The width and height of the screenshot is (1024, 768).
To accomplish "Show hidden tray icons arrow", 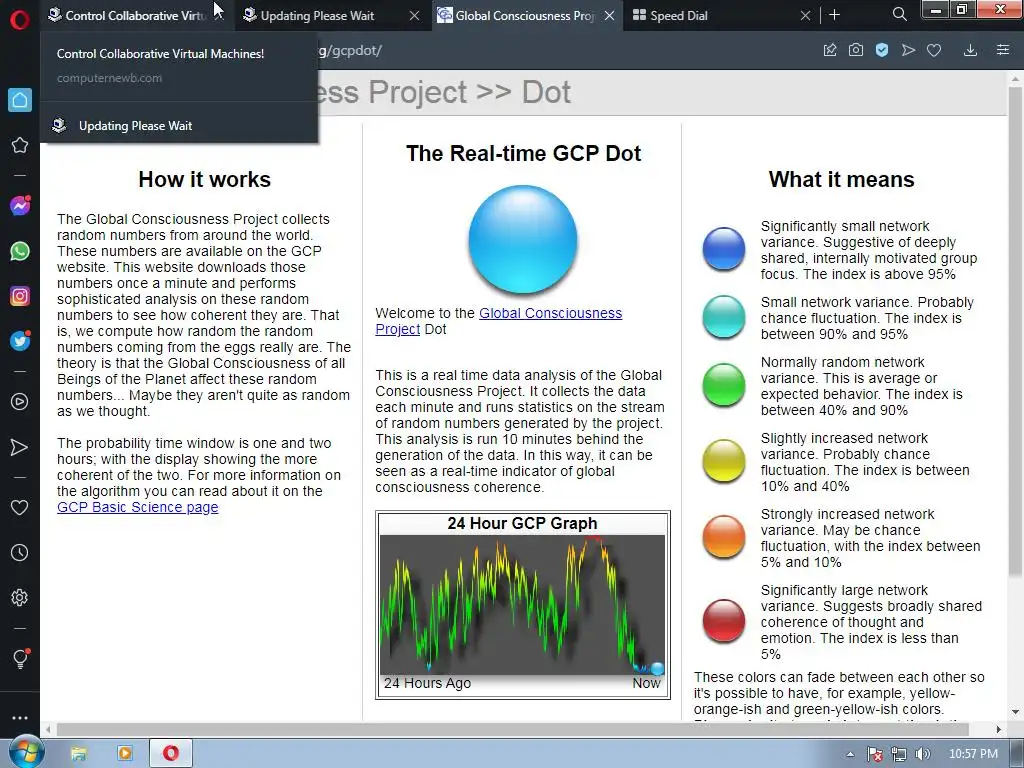I will coord(850,754).
